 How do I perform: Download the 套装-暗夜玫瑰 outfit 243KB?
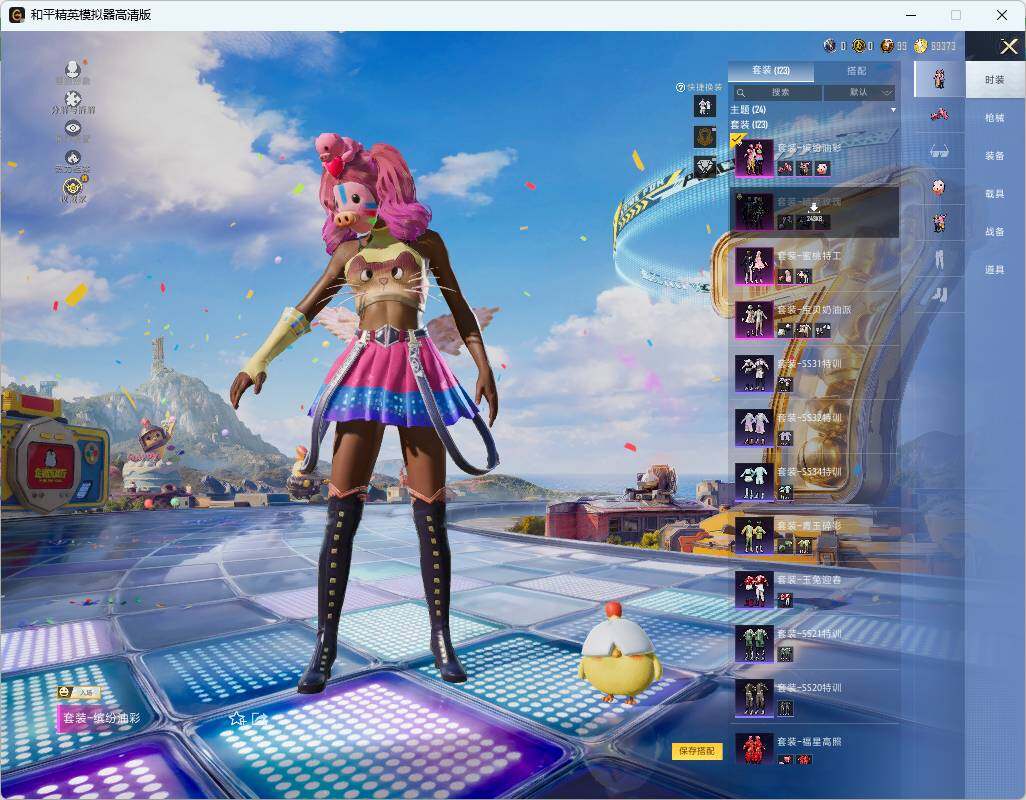(x=814, y=213)
